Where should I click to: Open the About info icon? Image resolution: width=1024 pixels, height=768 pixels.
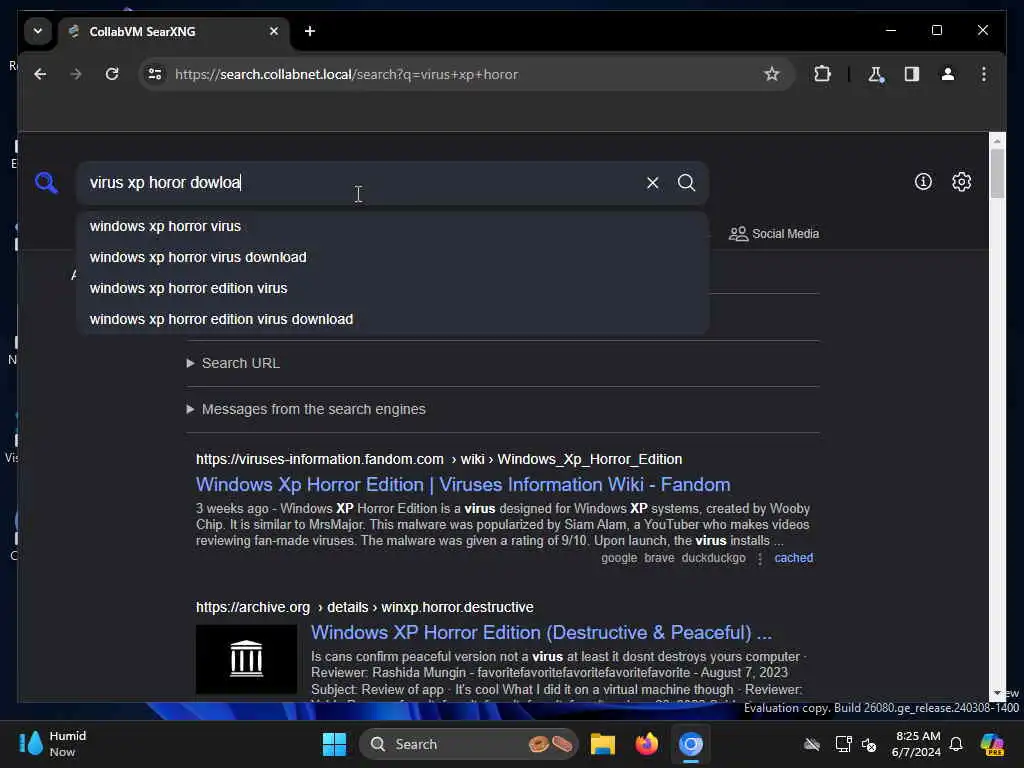(x=923, y=182)
